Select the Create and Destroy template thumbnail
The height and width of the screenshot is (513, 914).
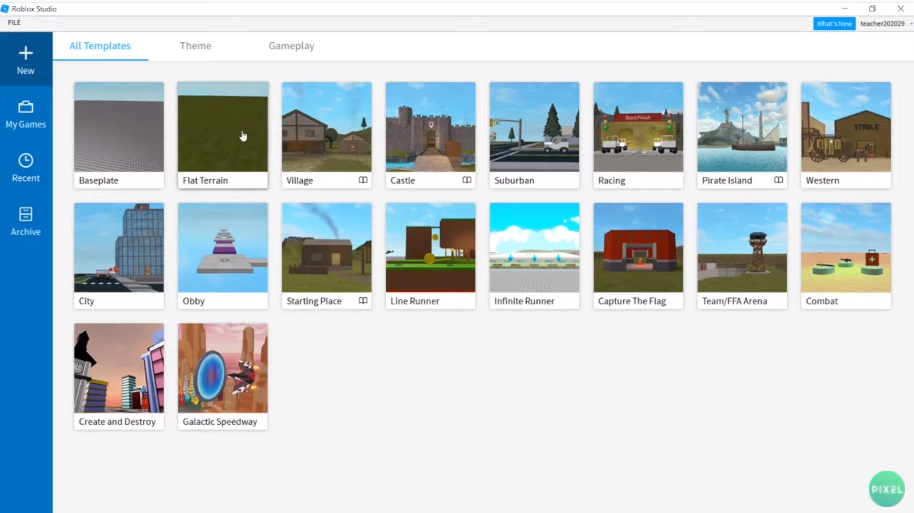[119, 368]
